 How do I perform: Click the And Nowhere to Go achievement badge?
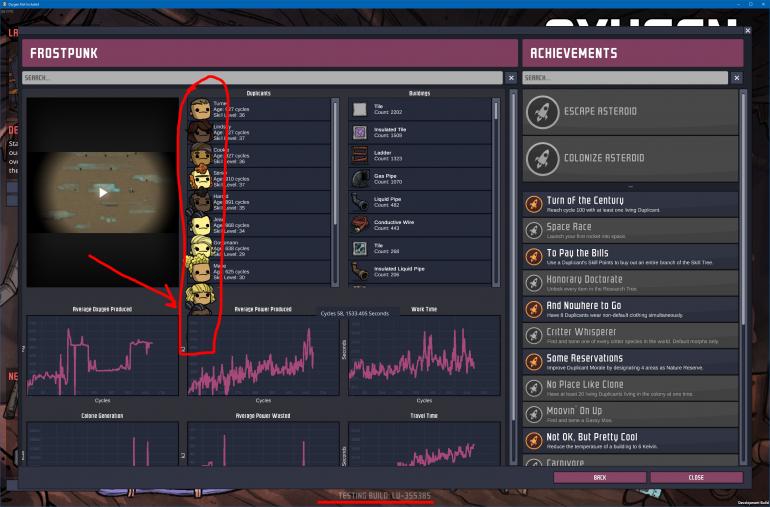point(533,309)
